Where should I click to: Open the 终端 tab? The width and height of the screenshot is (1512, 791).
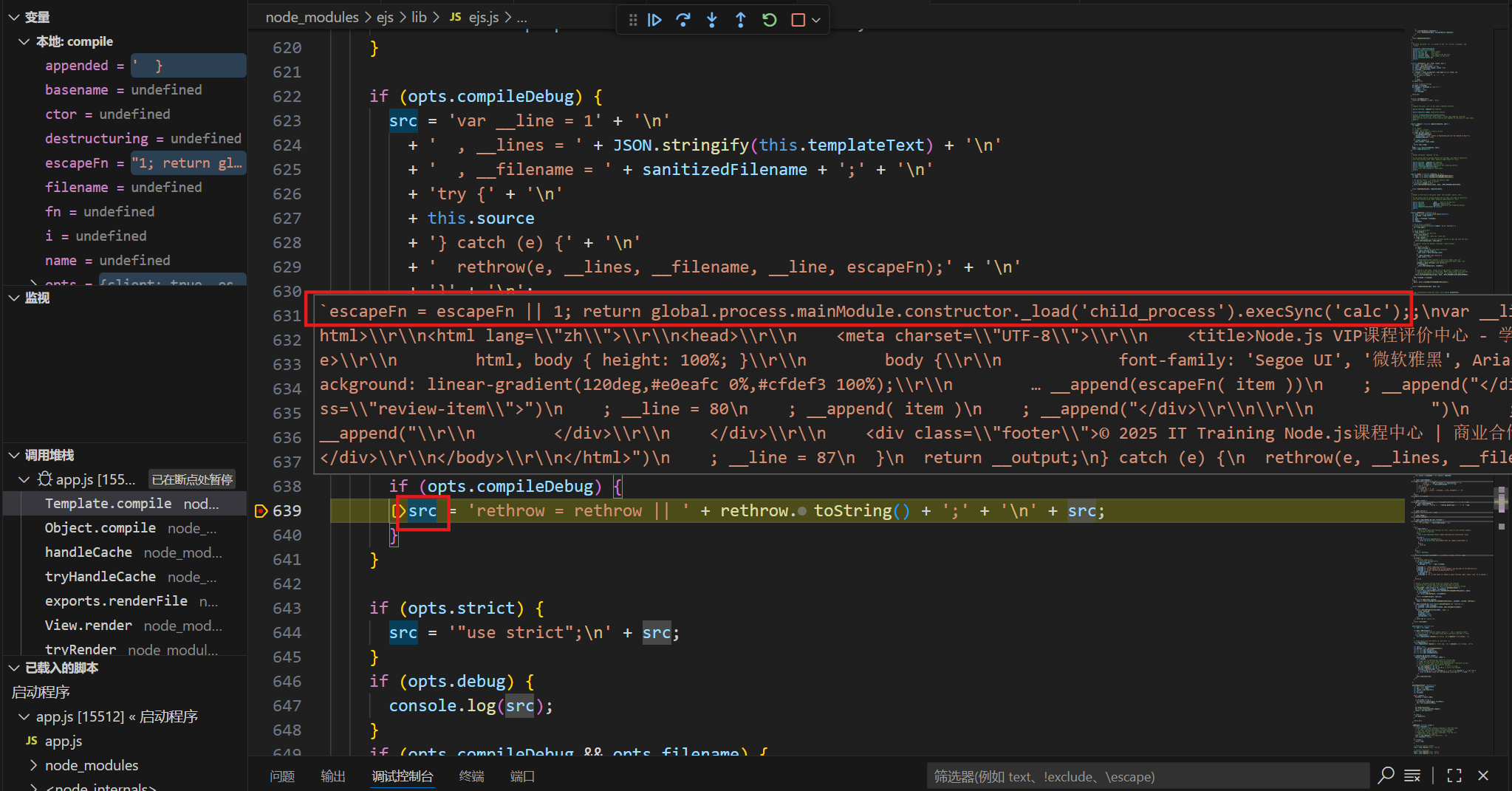click(471, 776)
